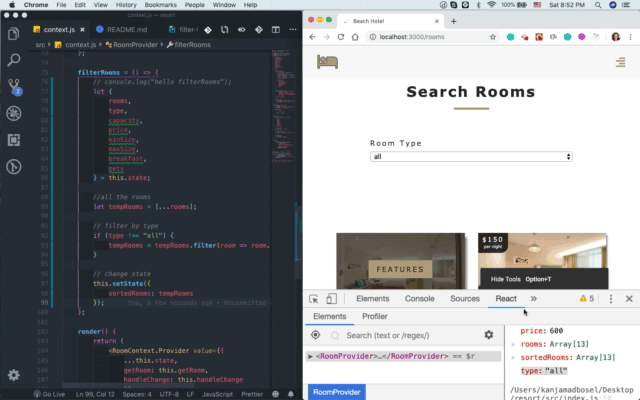640x400 pixels.
Task: Expand the rooms Array[13] prop
Action: point(513,344)
